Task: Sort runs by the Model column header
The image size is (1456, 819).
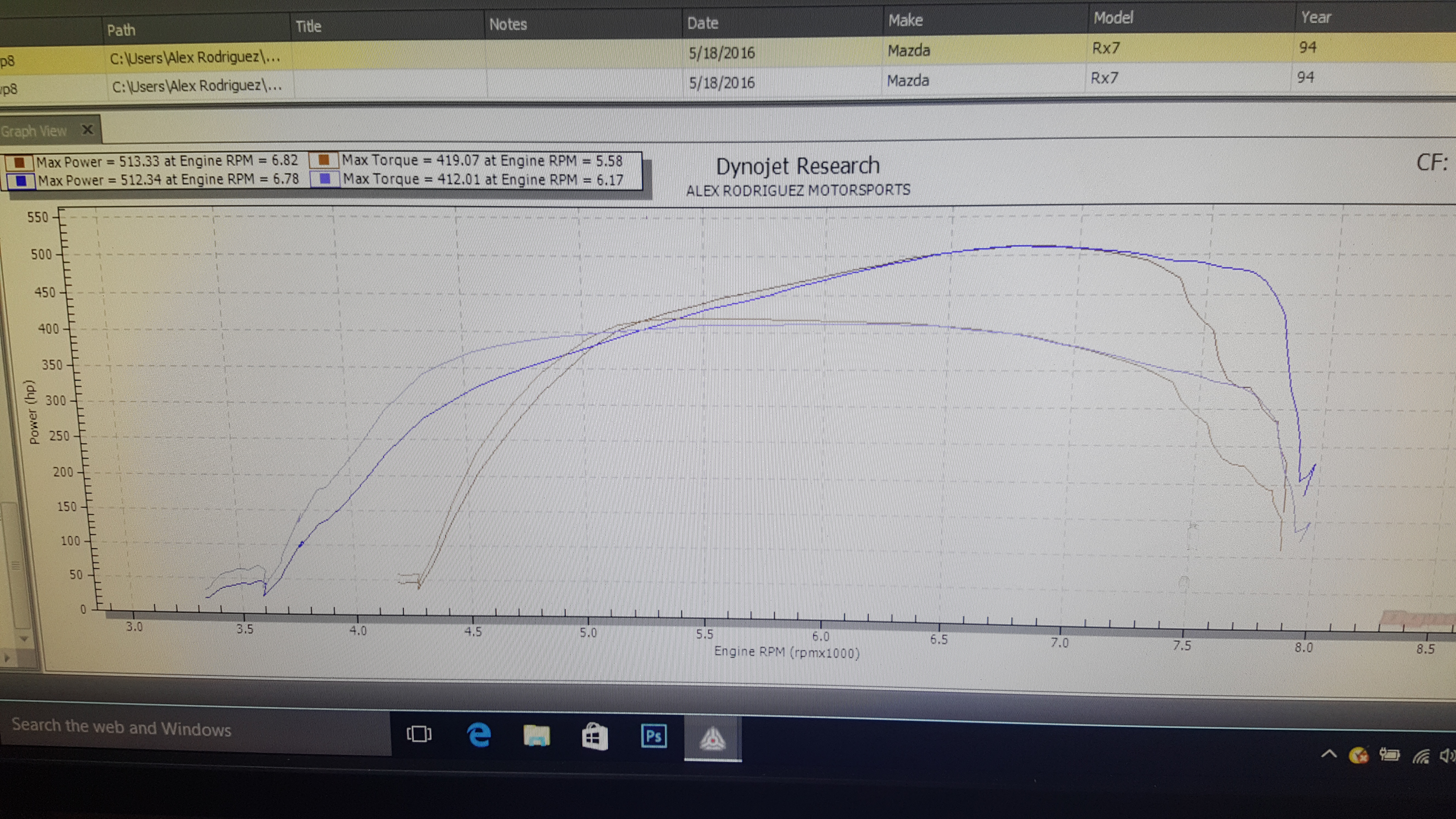Action: (1113, 18)
